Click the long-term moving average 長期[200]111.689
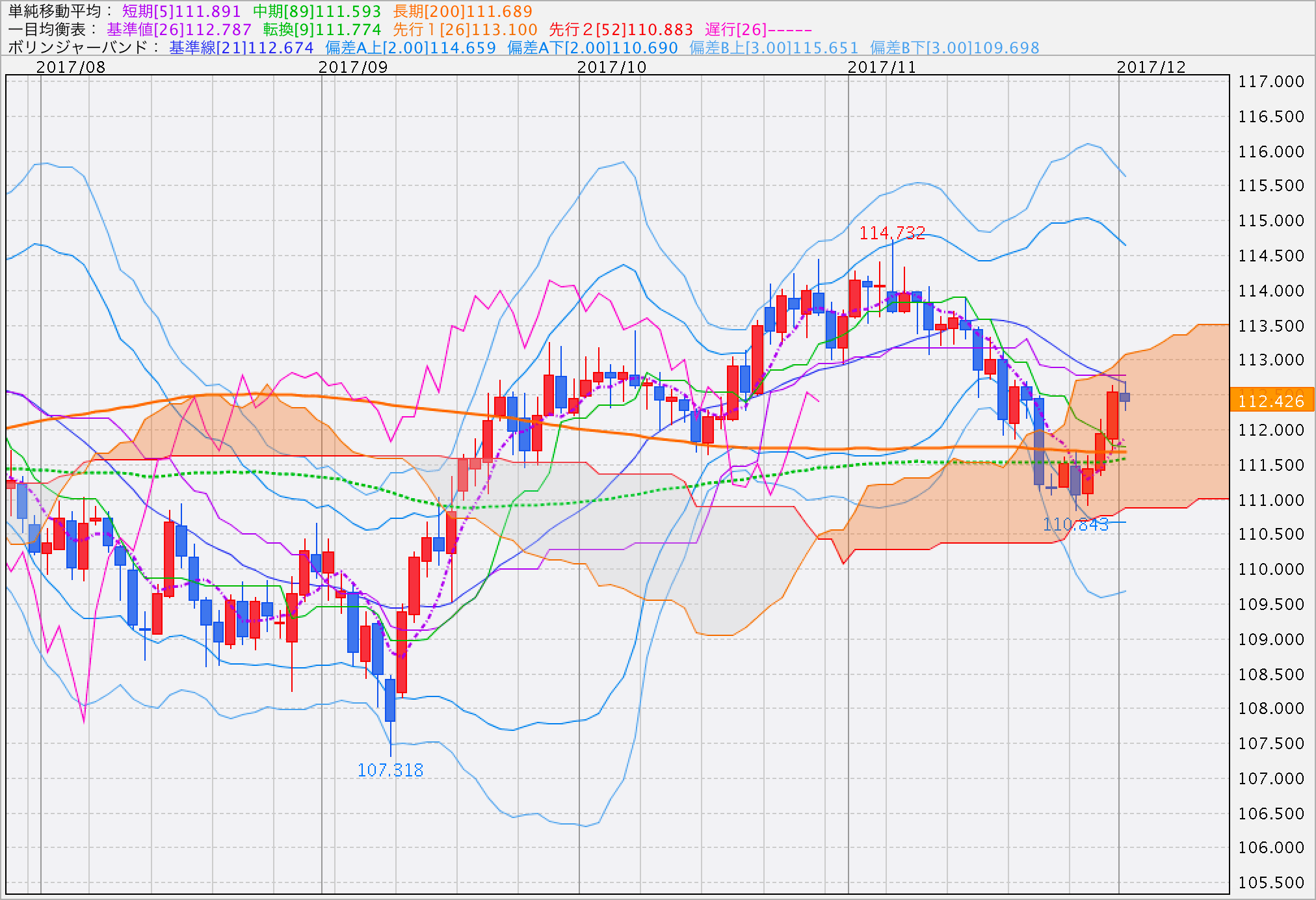The width and height of the screenshot is (1316, 900). coord(463,11)
